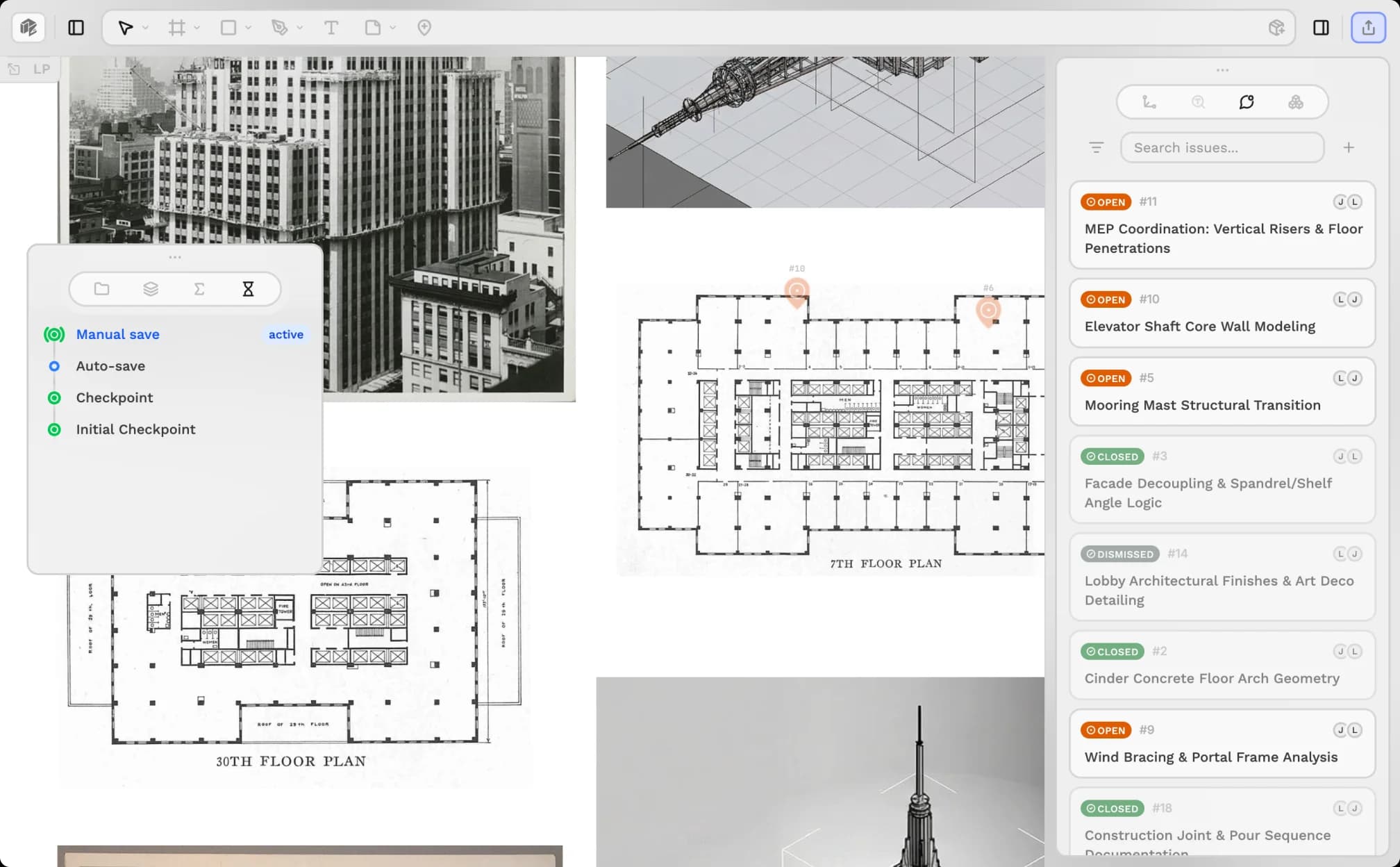
Task: Open the Share/export button
Action: [1367, 28]
